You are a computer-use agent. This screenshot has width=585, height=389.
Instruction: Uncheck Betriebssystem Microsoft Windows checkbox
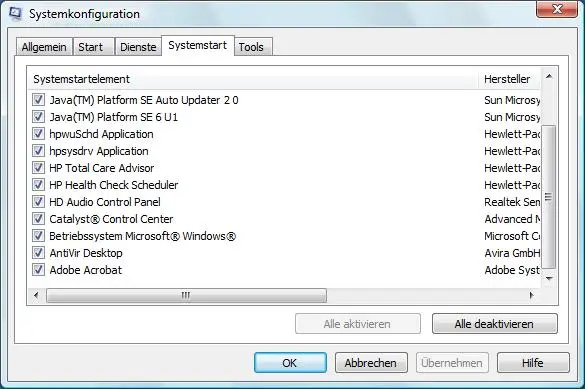[x=38, y=236]
